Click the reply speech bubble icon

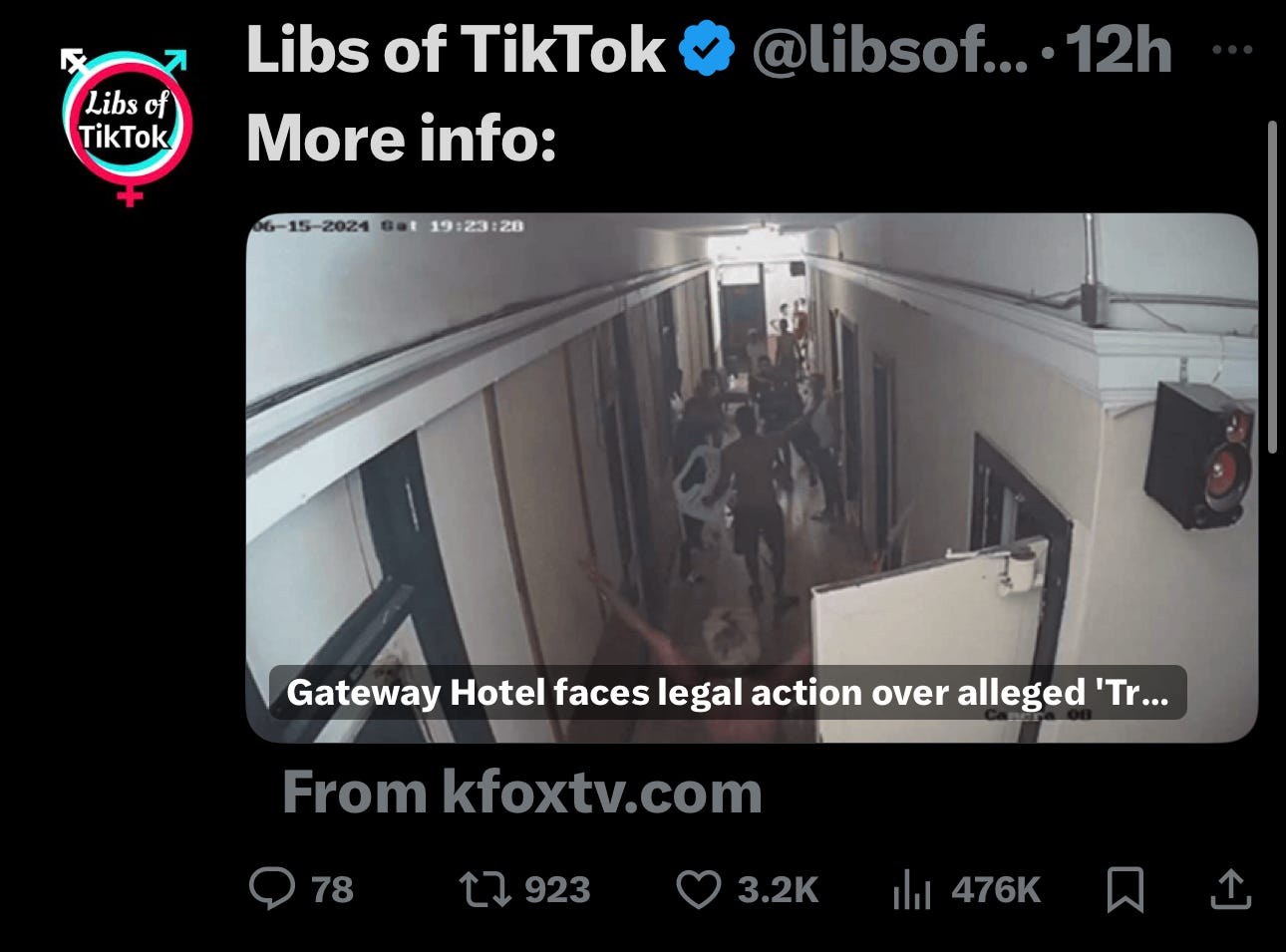tap(271, 888)
